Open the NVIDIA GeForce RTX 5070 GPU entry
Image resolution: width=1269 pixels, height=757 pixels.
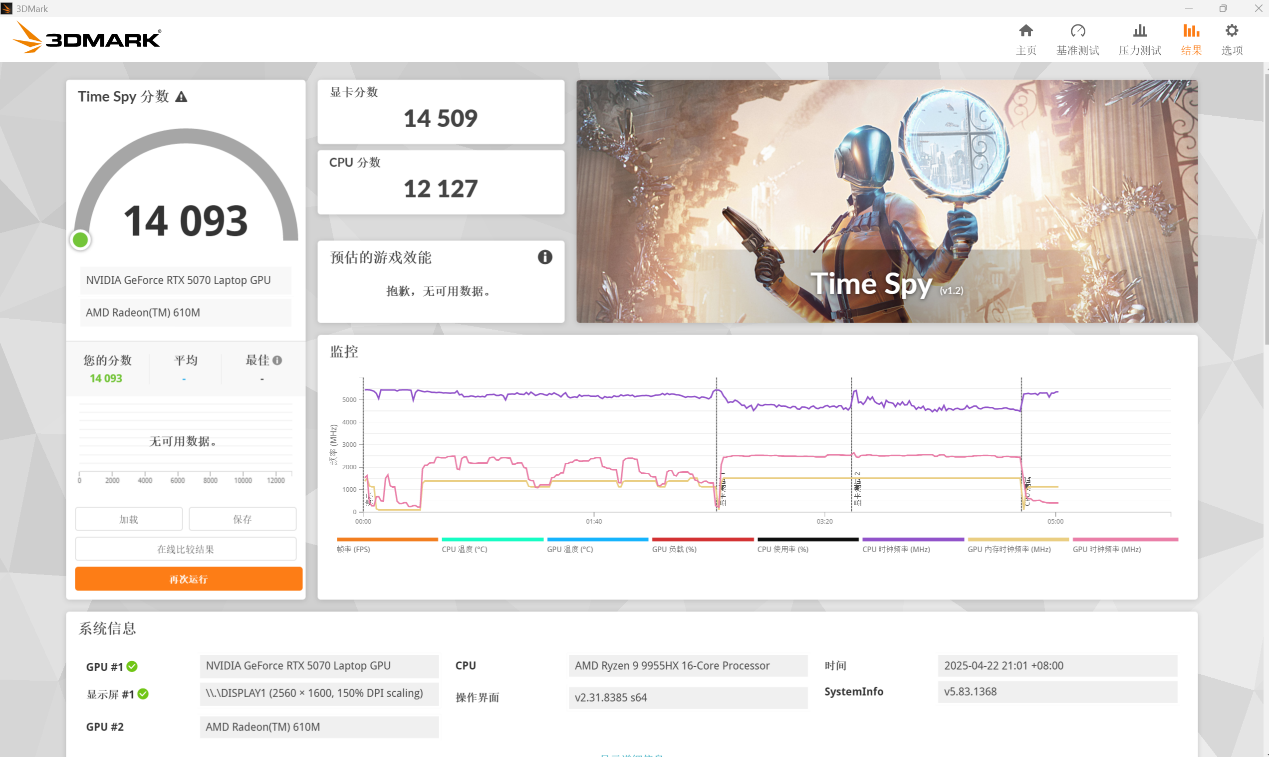[186, 280]
